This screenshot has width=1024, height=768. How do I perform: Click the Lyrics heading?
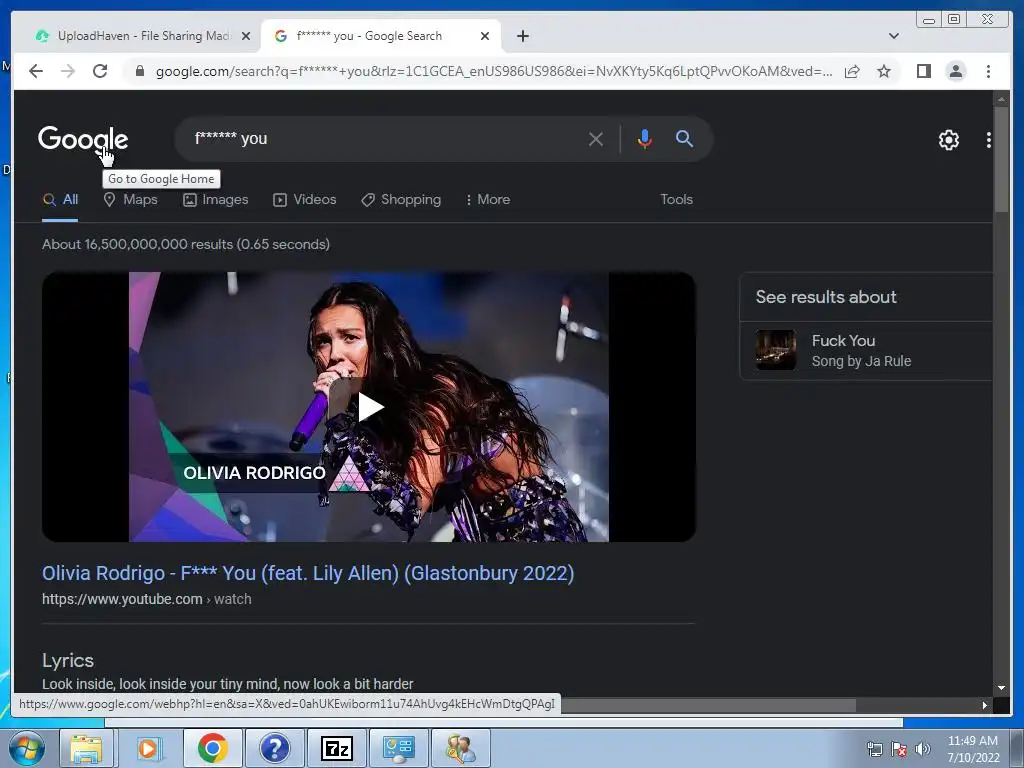pyautogui.click(x=68, y=660)
